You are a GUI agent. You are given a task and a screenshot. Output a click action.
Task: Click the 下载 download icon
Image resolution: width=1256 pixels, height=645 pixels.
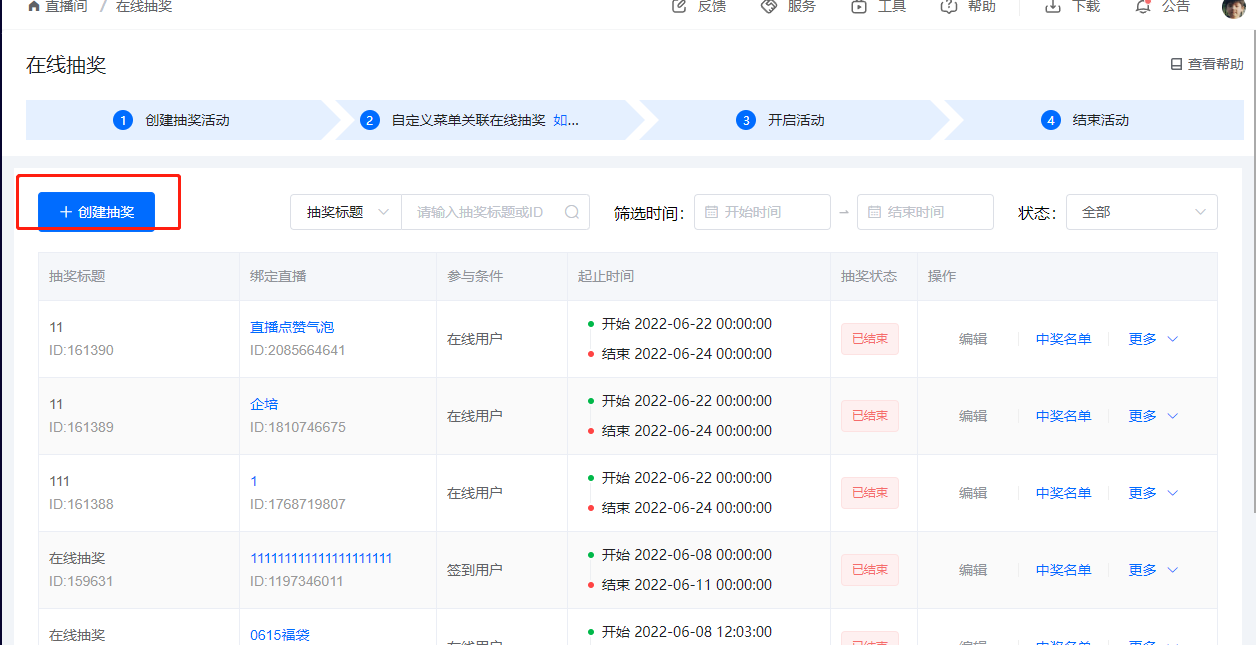1053,6
